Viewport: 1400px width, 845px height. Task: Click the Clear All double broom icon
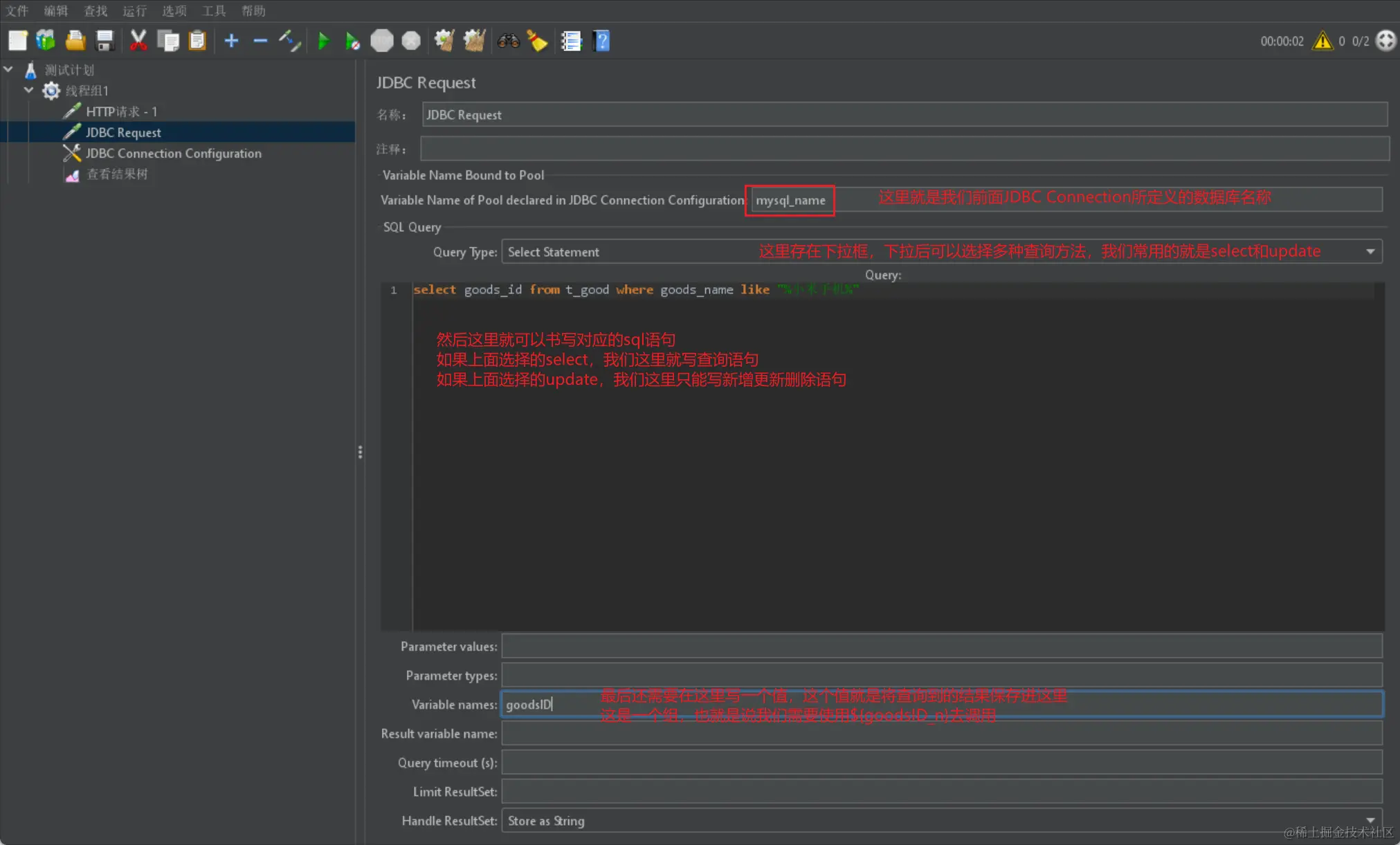coord(474,41)
